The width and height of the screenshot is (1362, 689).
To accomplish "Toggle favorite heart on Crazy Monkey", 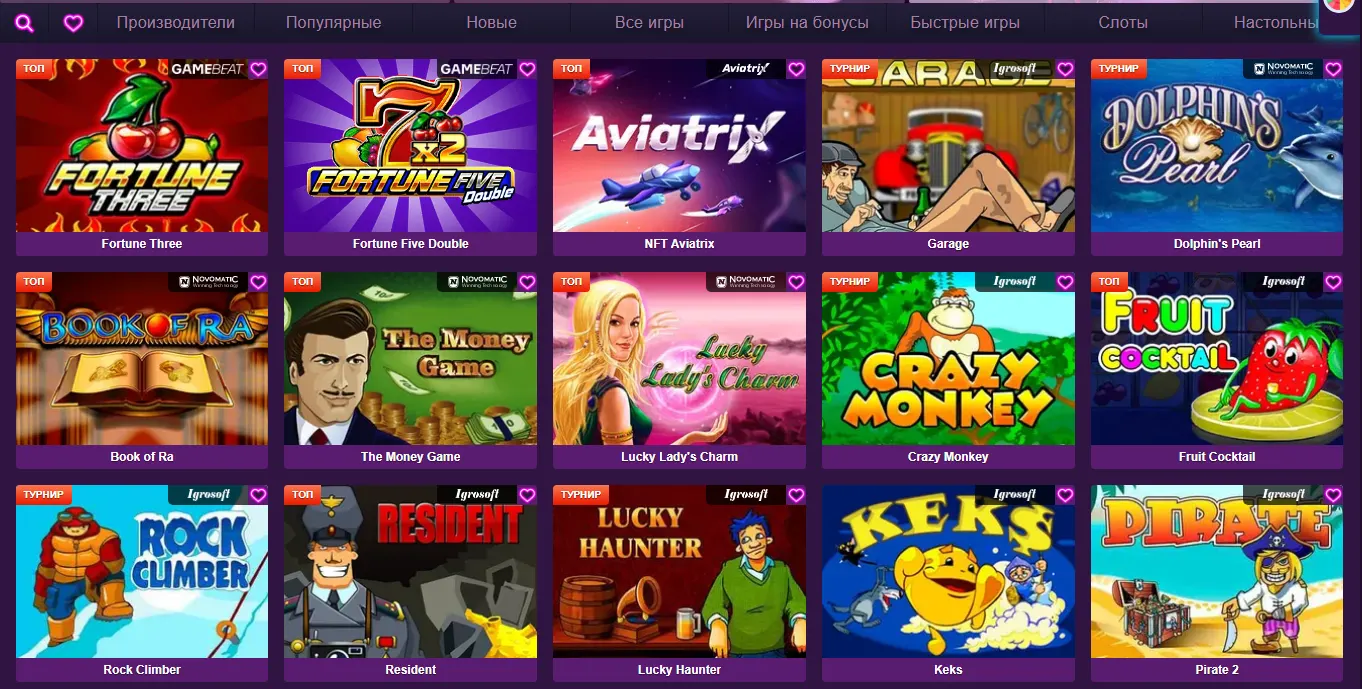I will pos(1065,282).
